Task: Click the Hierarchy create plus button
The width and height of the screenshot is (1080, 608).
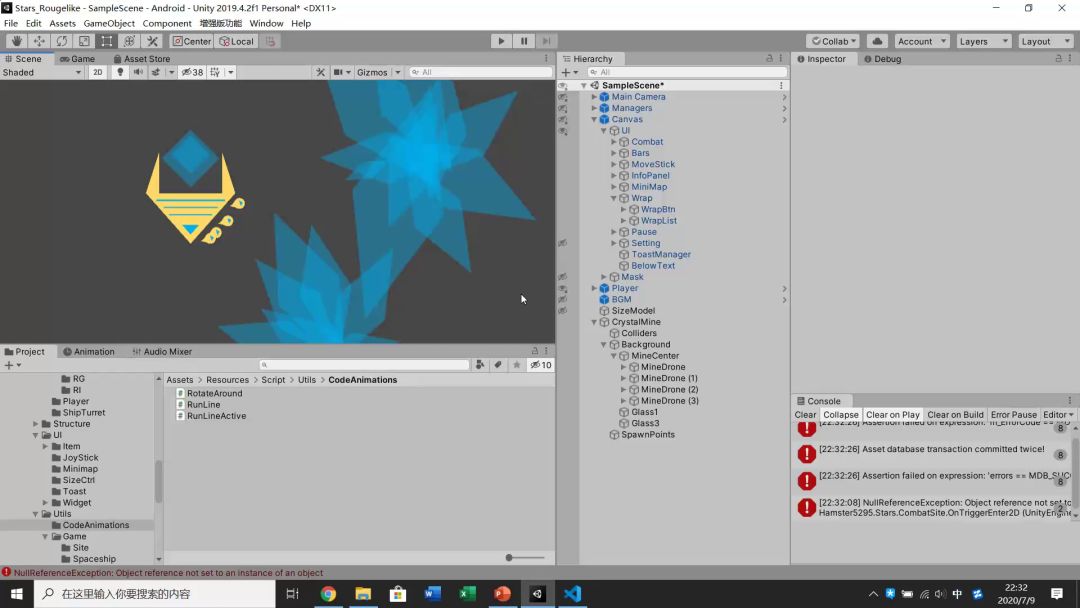Action: (x=568, y=72)
